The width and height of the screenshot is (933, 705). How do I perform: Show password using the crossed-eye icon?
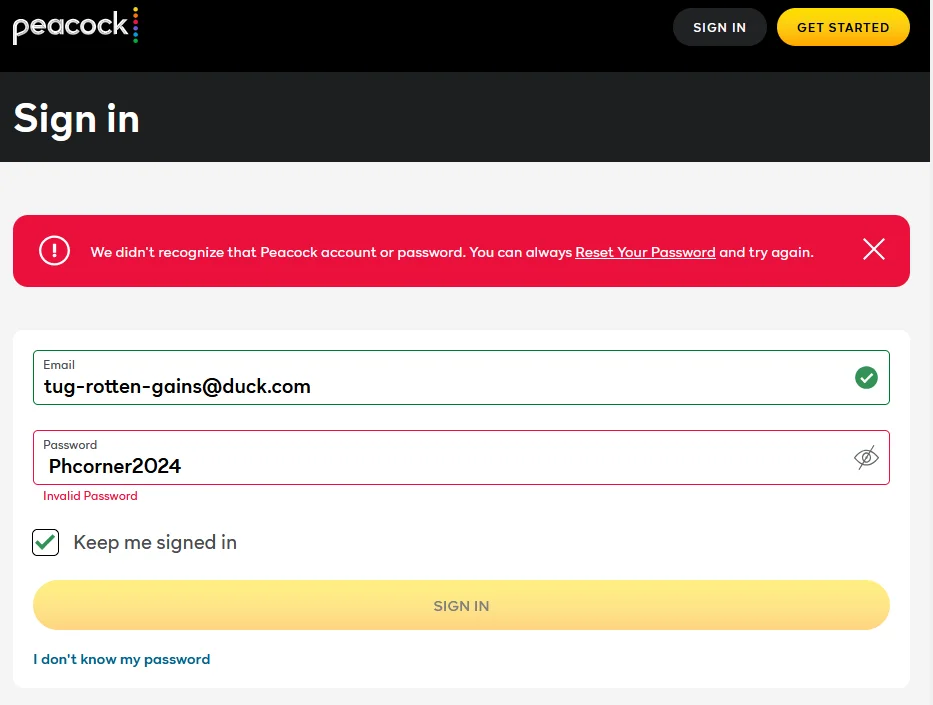click(866, 458)
